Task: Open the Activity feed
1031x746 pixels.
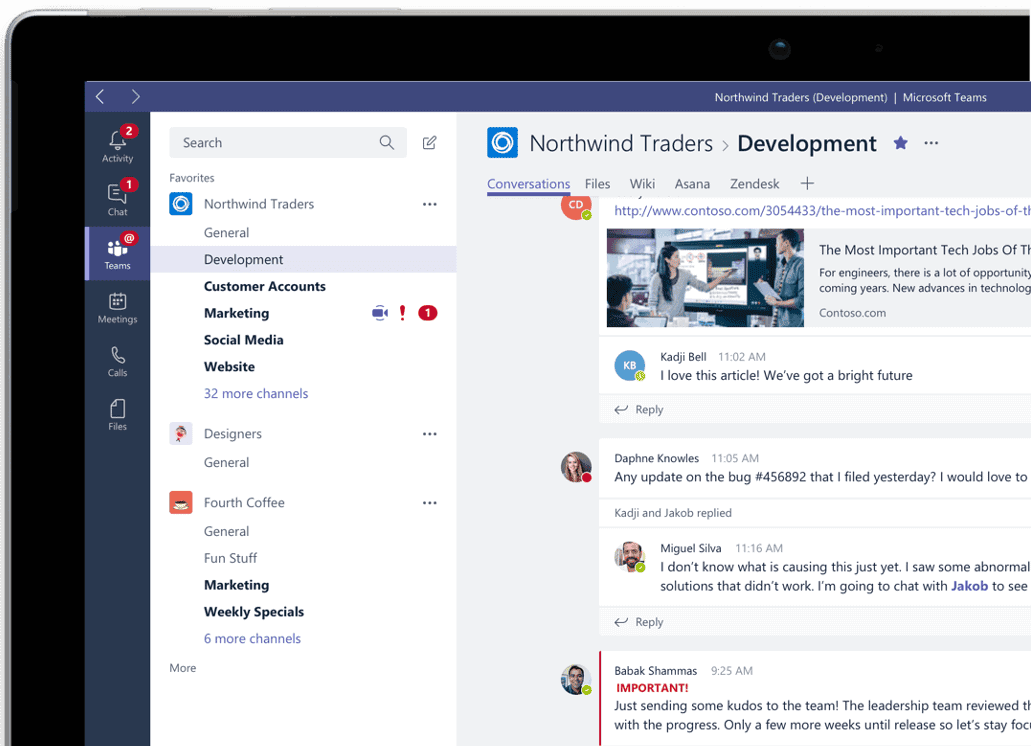Action: click(118, 145)
